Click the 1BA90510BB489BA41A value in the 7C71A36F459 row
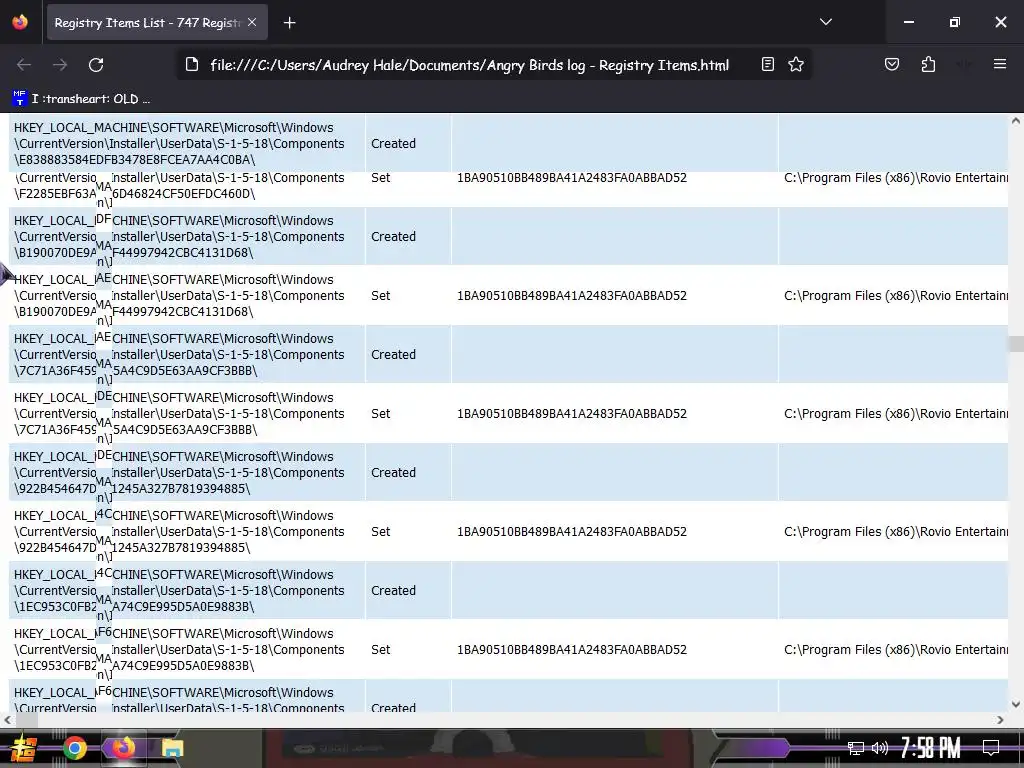The image size is (1024, 768). [x=572, y=413]
